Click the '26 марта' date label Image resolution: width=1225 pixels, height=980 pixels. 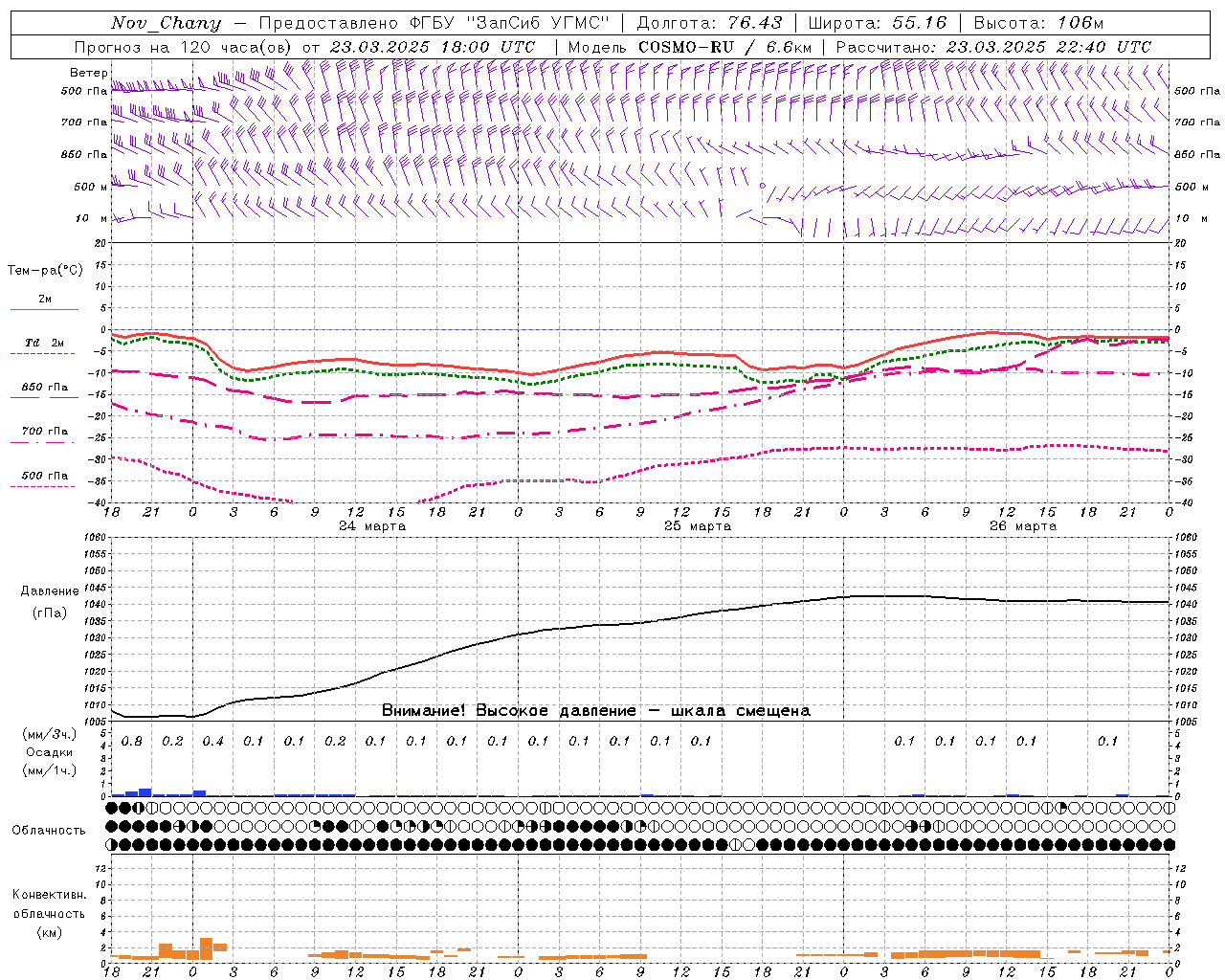(1023, 526)
